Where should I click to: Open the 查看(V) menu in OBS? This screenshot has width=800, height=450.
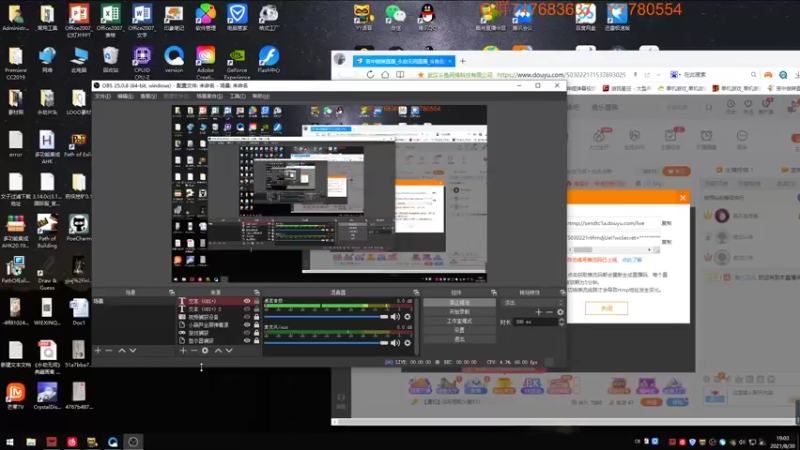pyautogui.click(x=148, y=96)
